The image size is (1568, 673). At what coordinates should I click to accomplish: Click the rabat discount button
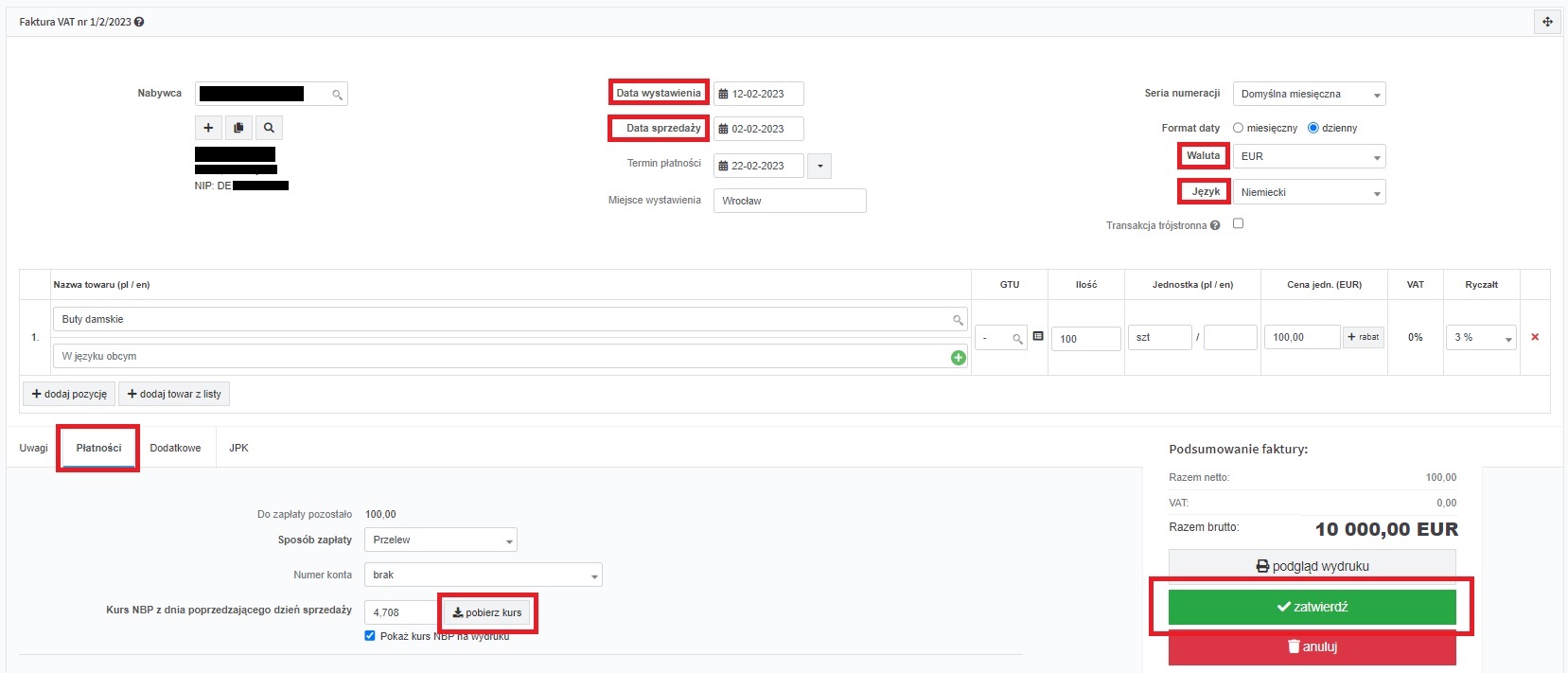coord(1364,337)
